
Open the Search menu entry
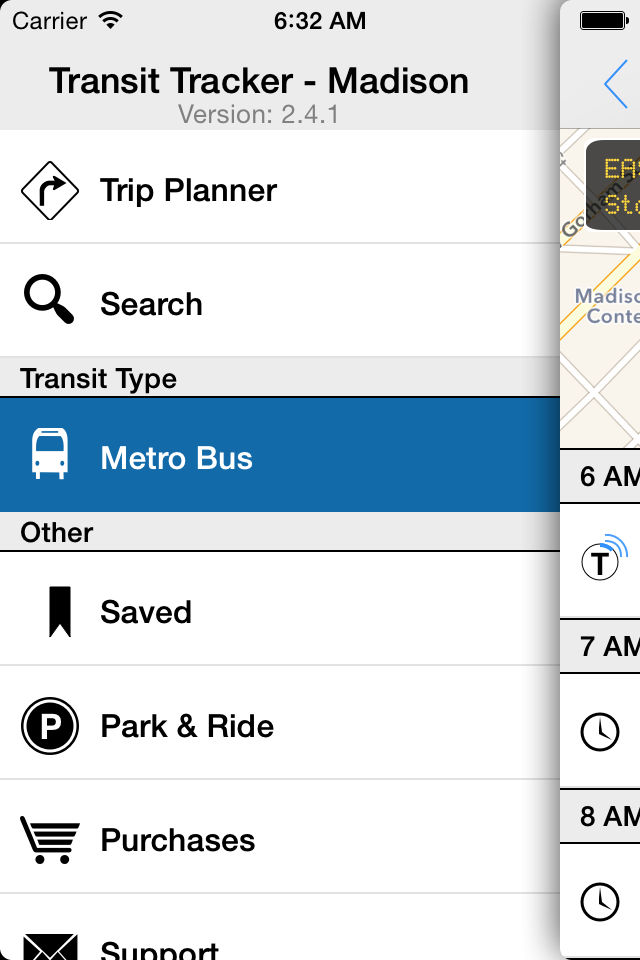(151, 304)
